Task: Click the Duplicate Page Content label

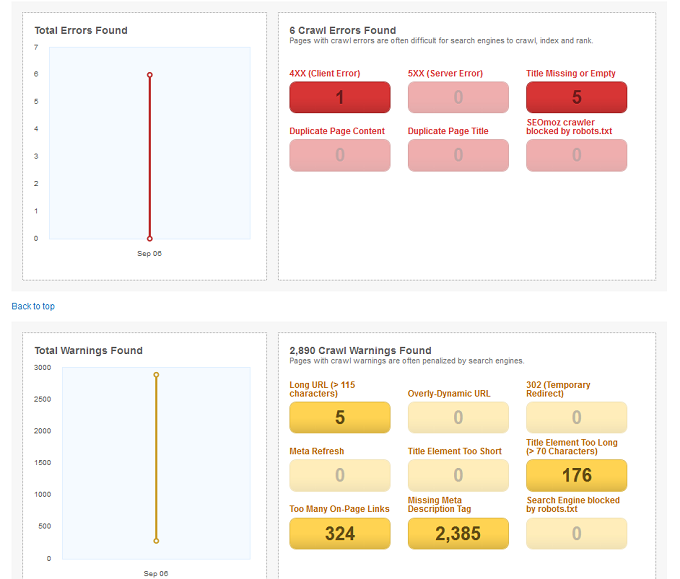Action: (337, 131)
